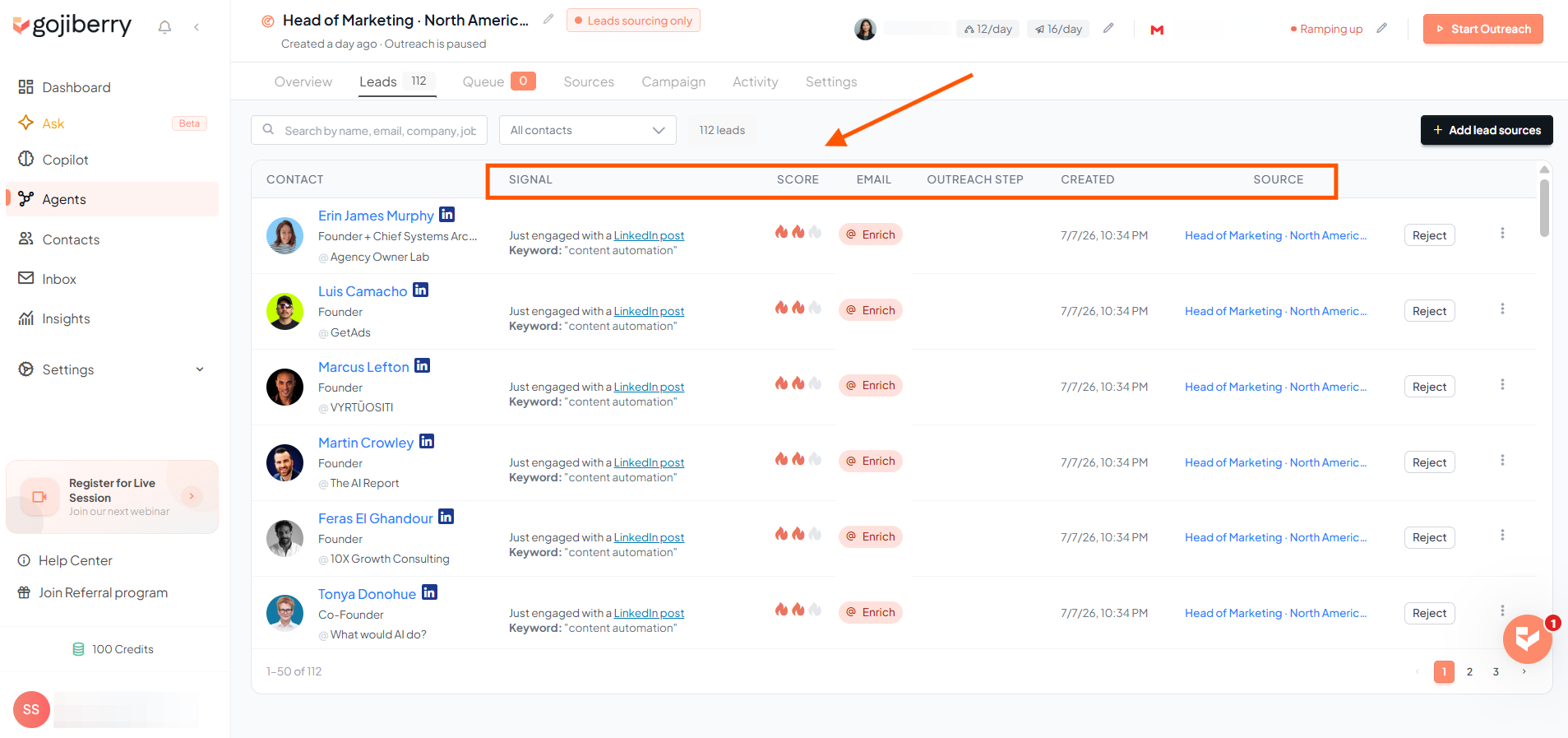Open the Gmail mailbox icon
This screenshot has width=1568, height=738.
pos(1157,30)
